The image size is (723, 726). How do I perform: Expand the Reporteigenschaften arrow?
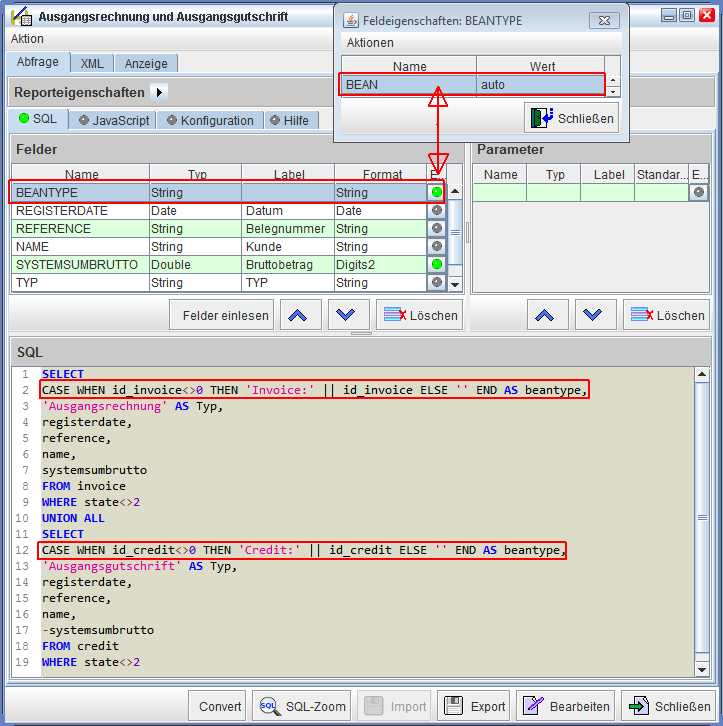click(x=159, y=92)
